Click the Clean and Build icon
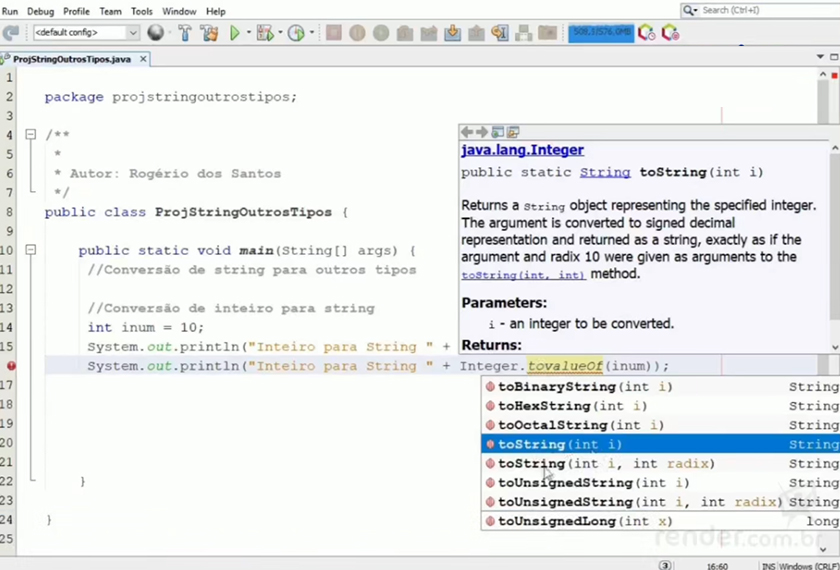The height and width of the screenshot is (570, 840). 209,33
